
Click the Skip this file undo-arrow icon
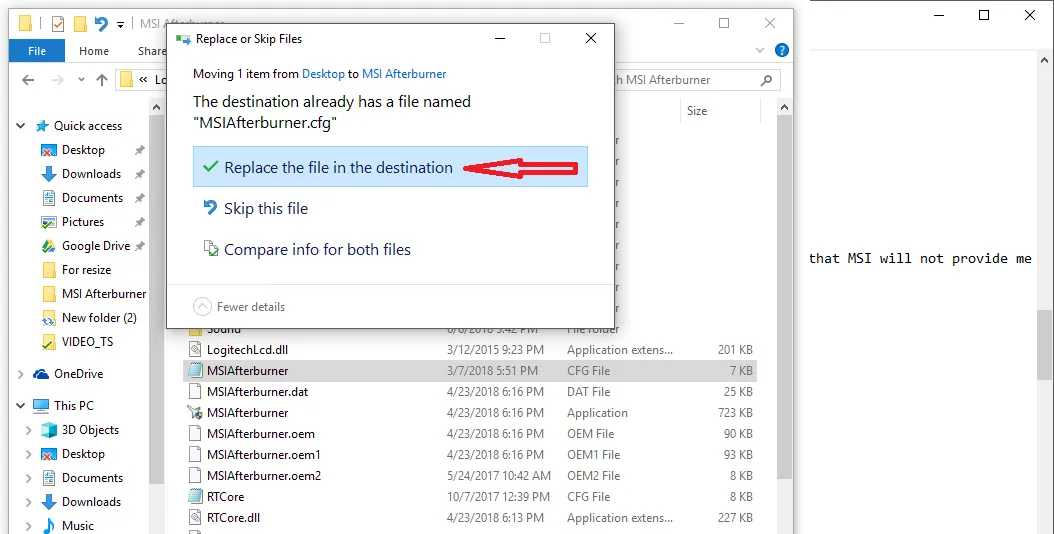210,207
